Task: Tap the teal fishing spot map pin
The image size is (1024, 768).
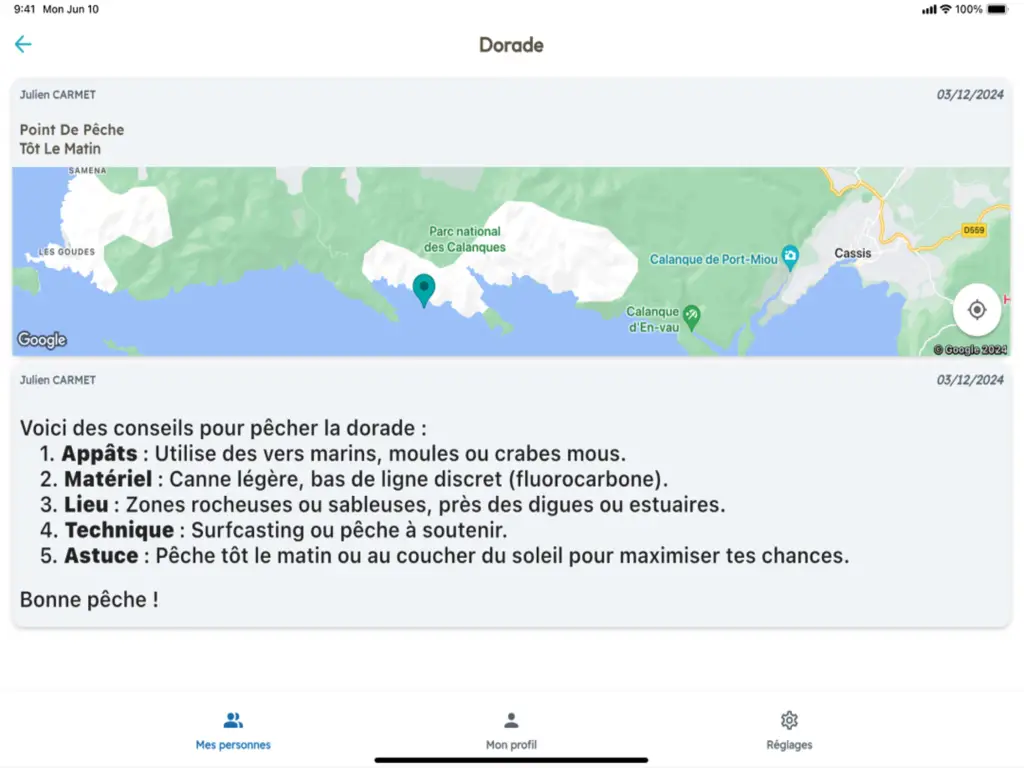Action: 424,290
